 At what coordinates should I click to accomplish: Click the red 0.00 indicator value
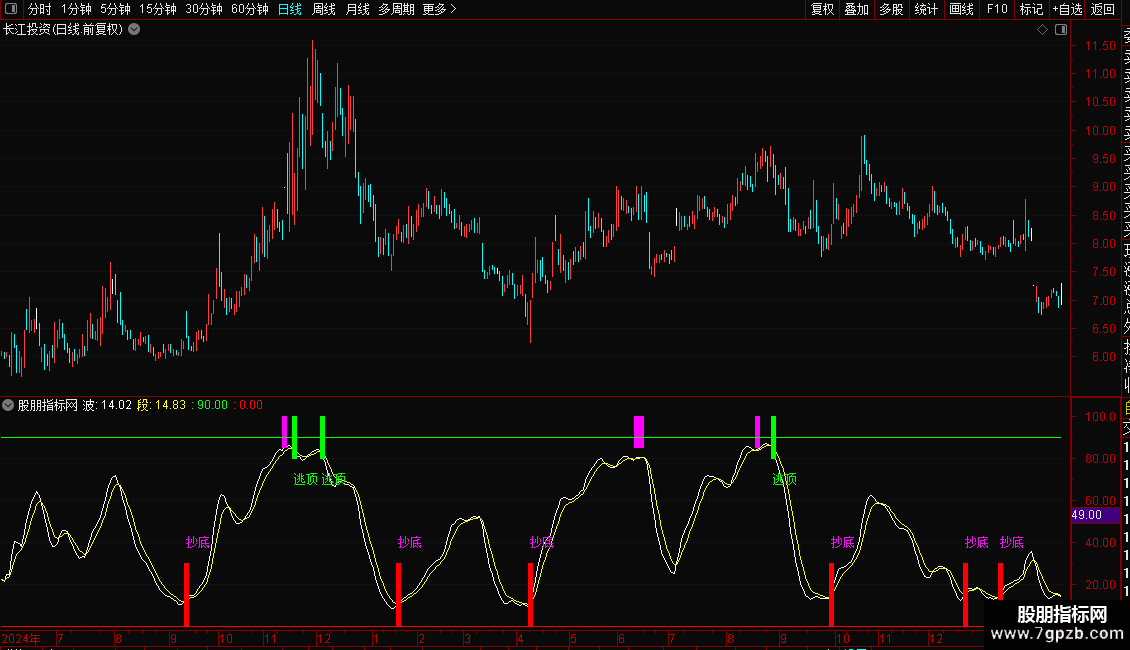[x=251, y=405]
